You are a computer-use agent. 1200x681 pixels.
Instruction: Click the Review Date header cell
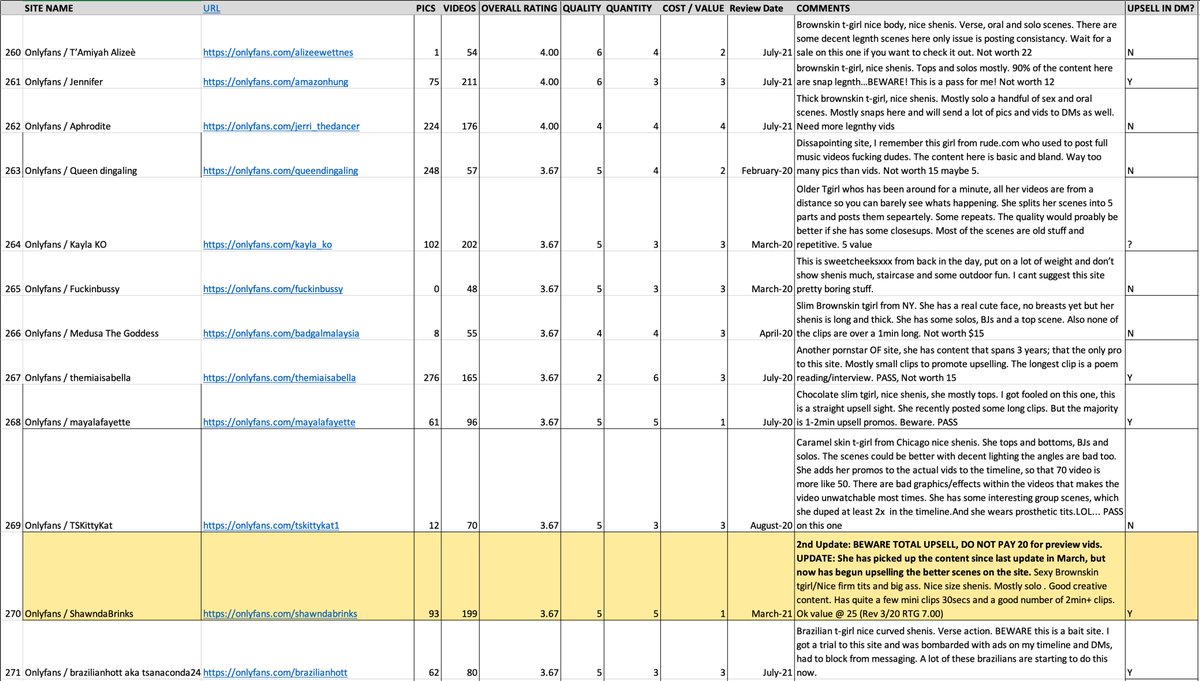[x=760, y=8]
